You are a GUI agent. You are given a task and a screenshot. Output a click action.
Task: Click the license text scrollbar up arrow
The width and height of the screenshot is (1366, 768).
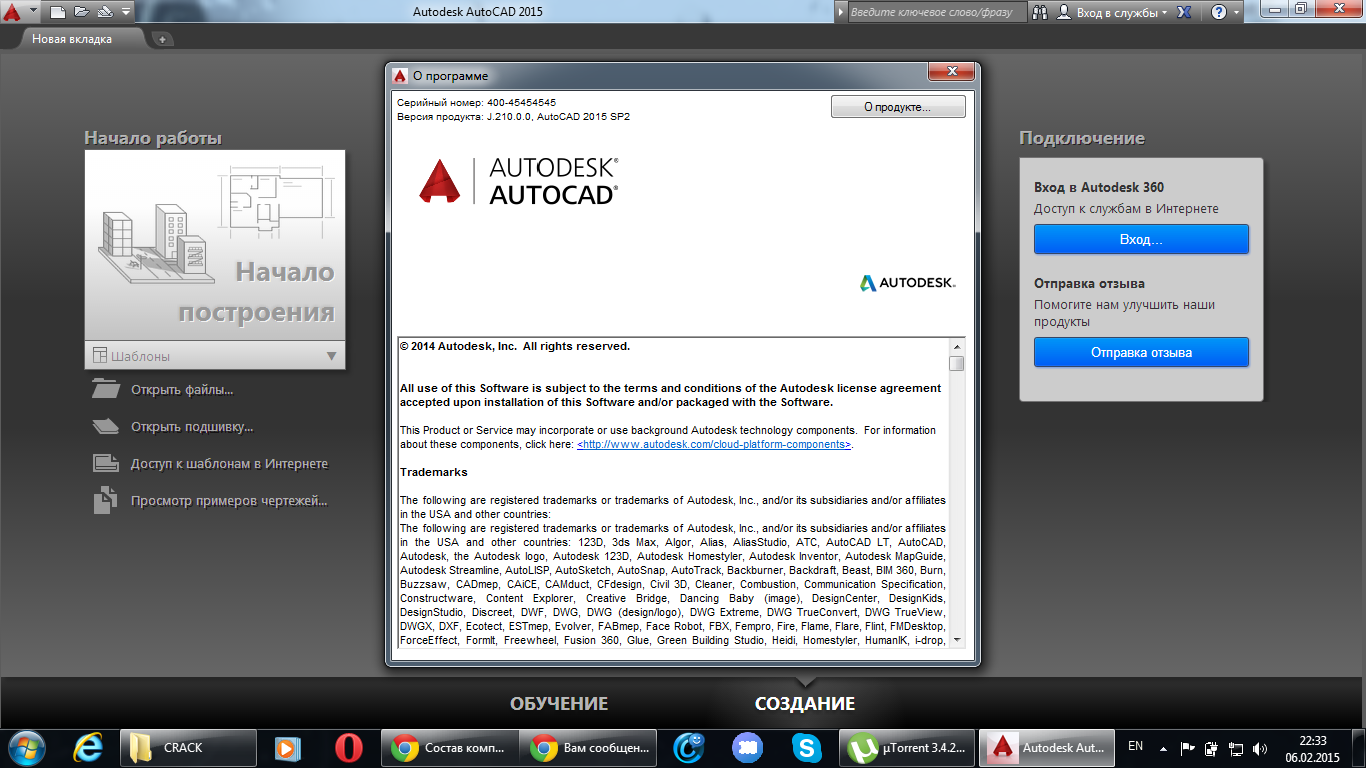pos(957,345)
